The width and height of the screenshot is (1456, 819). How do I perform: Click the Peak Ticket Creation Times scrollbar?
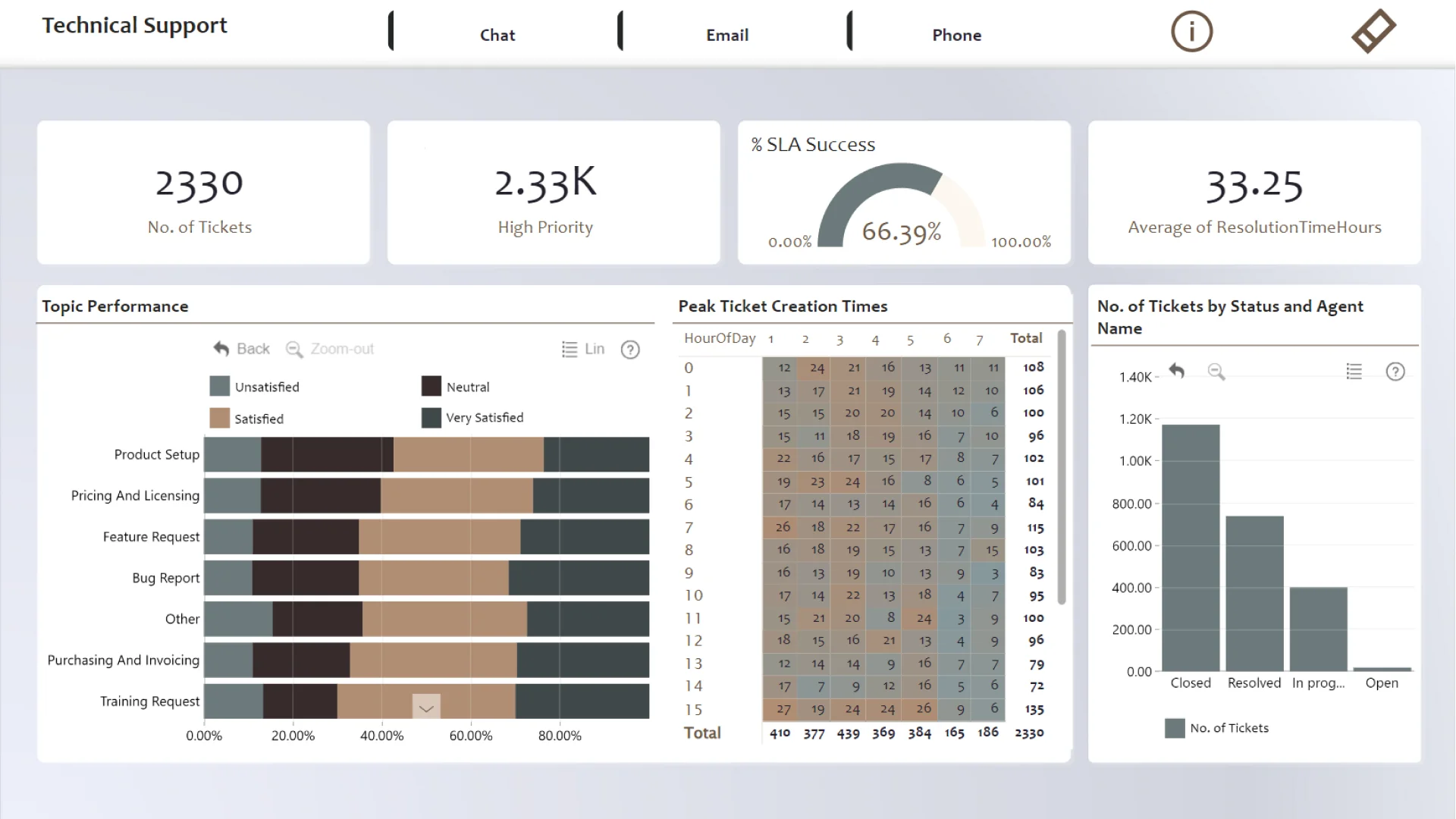tap(1062, 468)
